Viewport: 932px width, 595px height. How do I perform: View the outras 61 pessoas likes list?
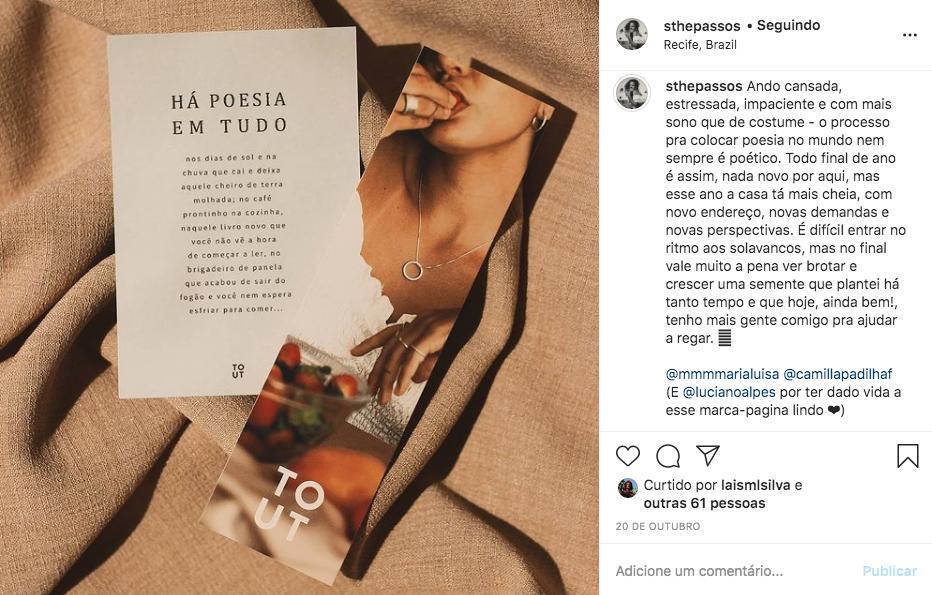(x=704, y=503)
